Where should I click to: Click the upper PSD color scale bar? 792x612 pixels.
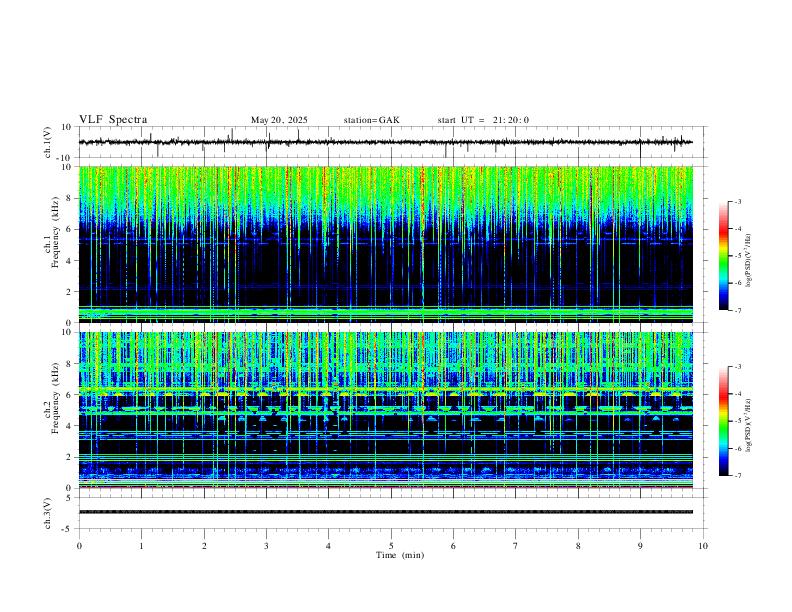coord(724,255)
